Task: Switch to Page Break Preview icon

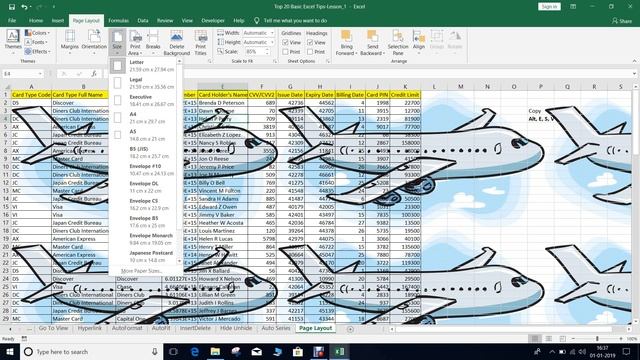Action: [562, 339]
